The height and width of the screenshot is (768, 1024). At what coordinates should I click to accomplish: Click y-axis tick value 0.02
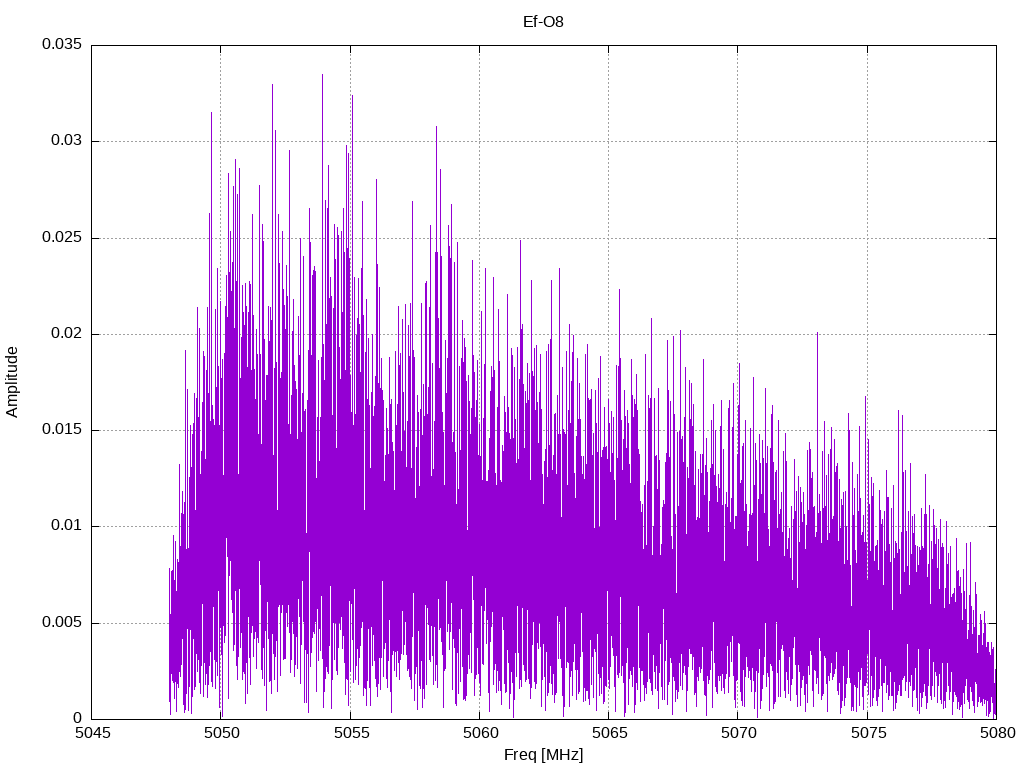(x=67, y=333)
